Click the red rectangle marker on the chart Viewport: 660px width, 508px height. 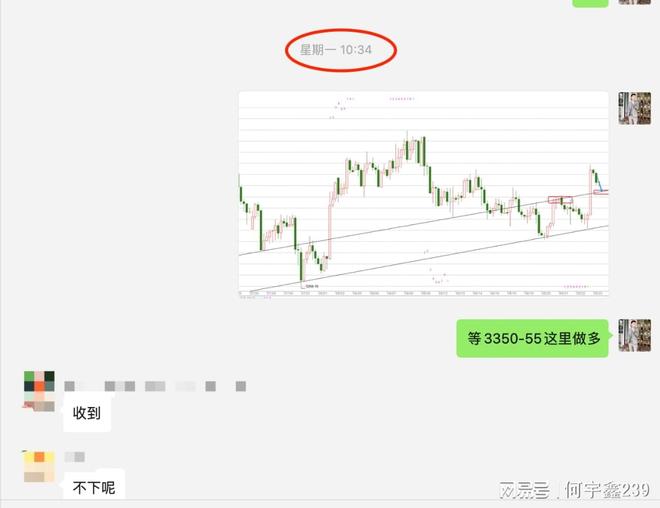560,200
